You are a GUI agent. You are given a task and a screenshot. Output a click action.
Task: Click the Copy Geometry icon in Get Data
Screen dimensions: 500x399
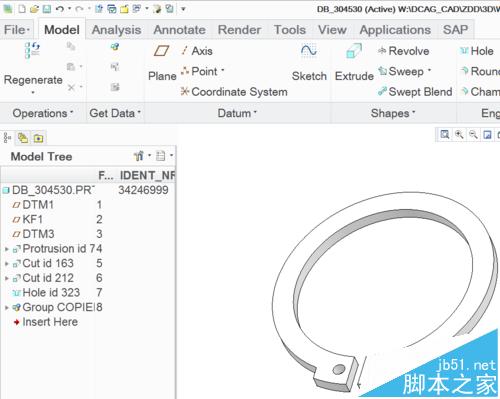pyautogui.click(x=115, y=47)
